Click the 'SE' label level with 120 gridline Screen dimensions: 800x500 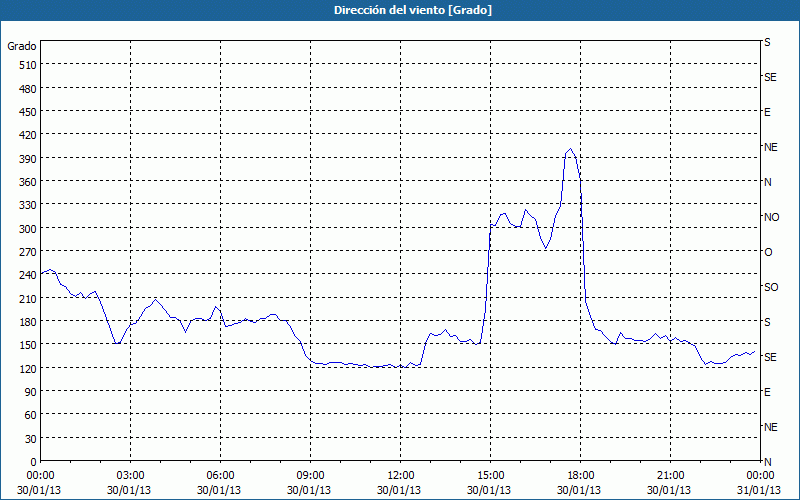click(770, 357)
